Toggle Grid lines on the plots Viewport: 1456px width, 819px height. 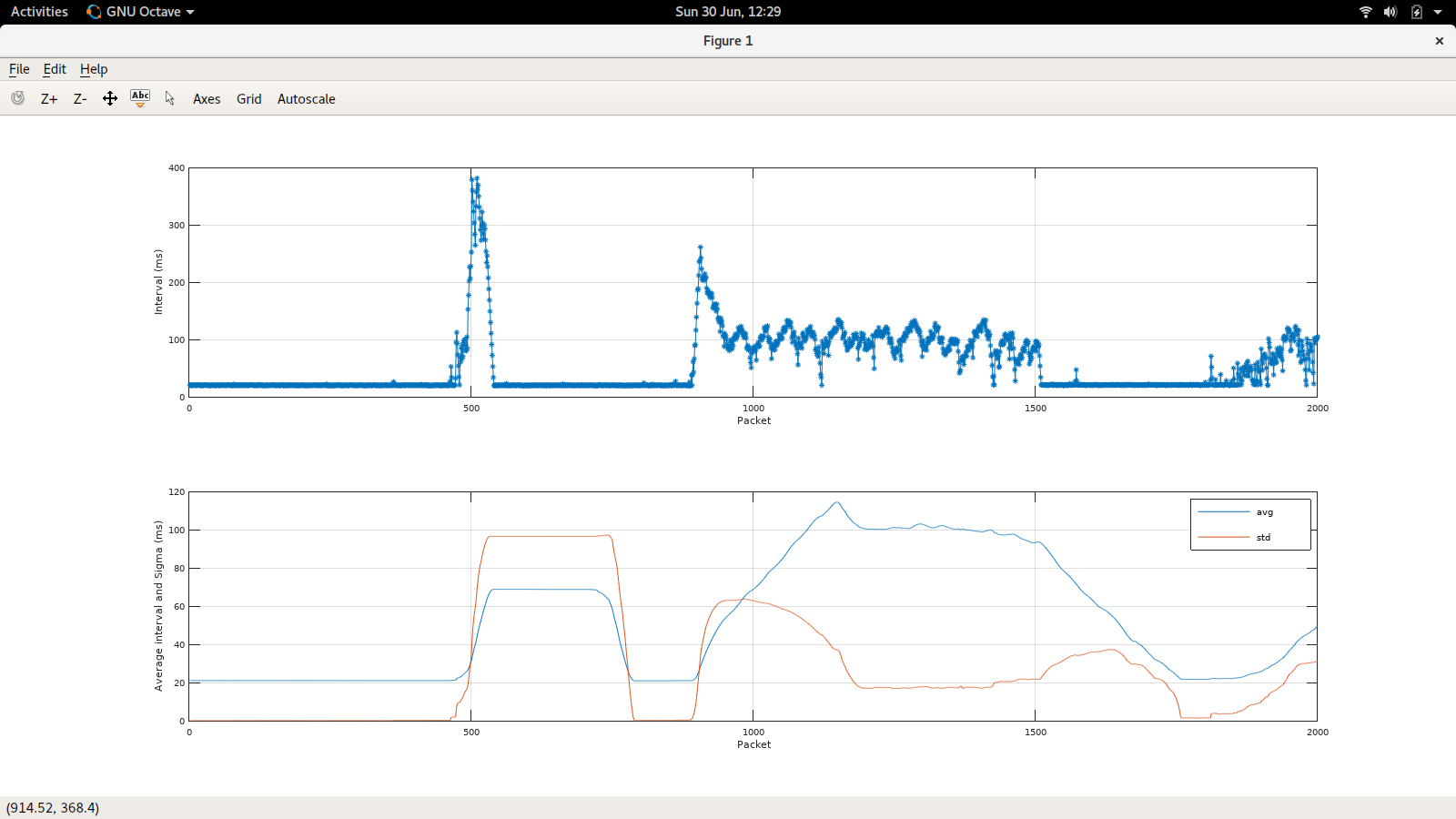249,99
